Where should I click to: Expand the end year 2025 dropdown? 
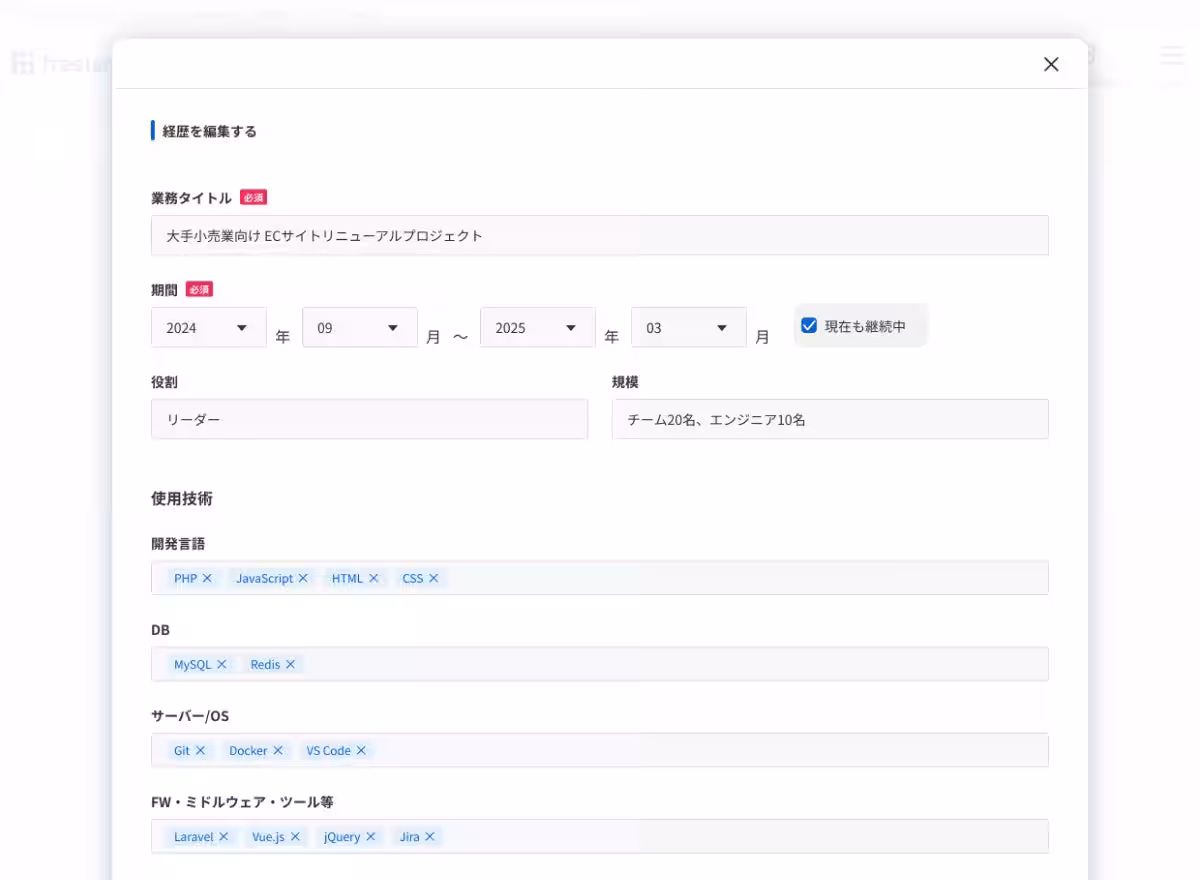click(x=537, y=328)
